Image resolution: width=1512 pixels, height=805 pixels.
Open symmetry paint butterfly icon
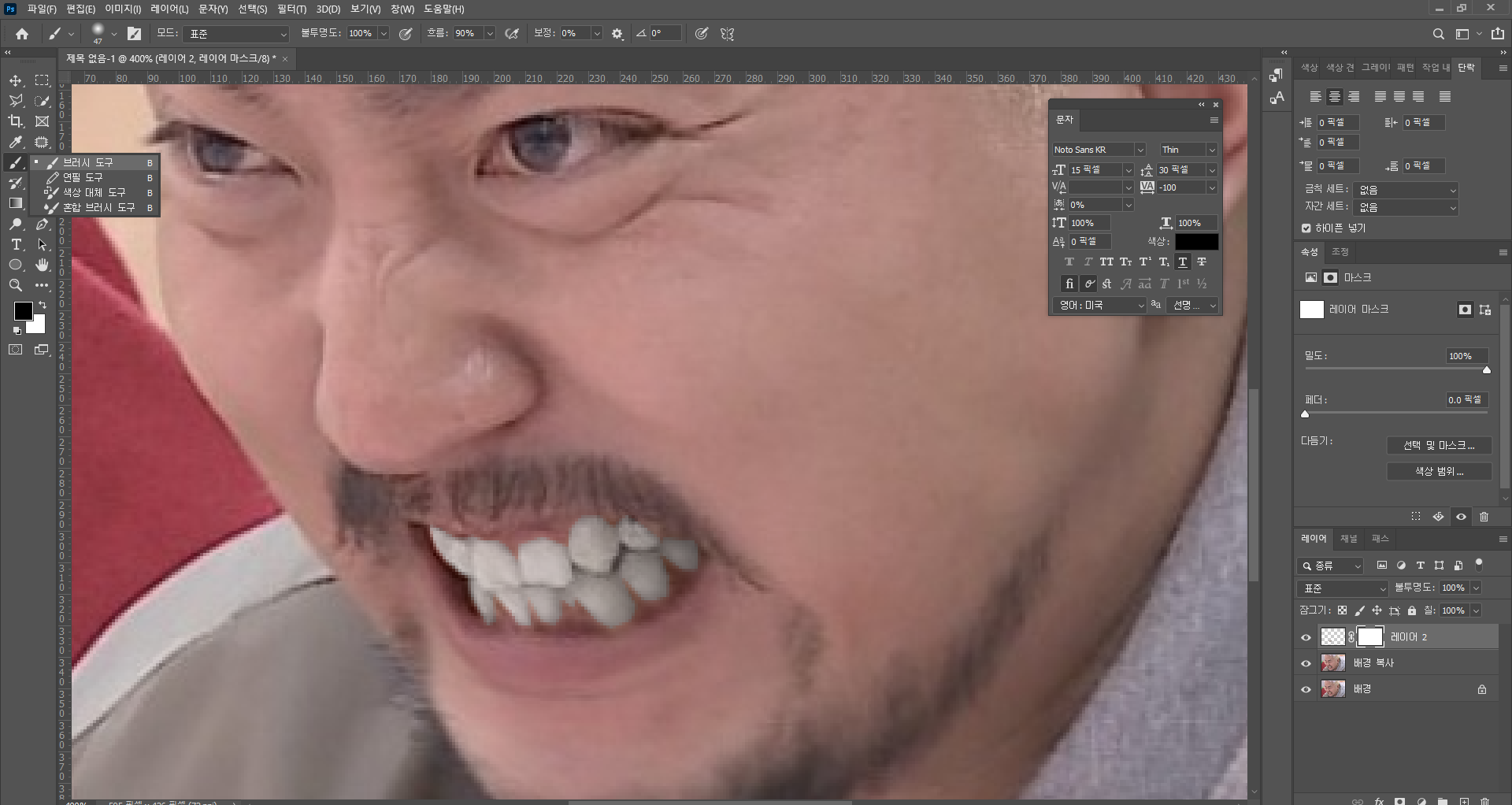click(728, 34)
